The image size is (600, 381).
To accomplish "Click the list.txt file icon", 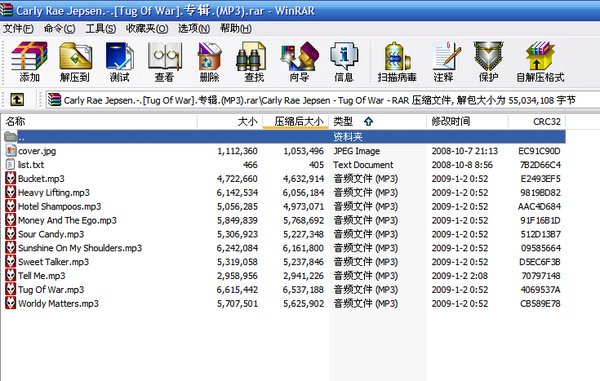I will point(11,164).
